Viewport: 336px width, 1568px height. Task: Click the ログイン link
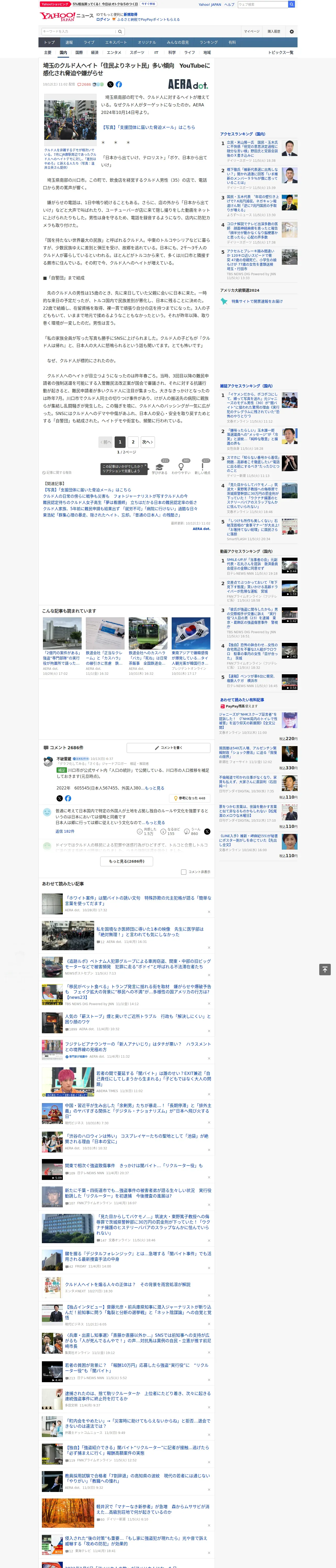(103, 20)
